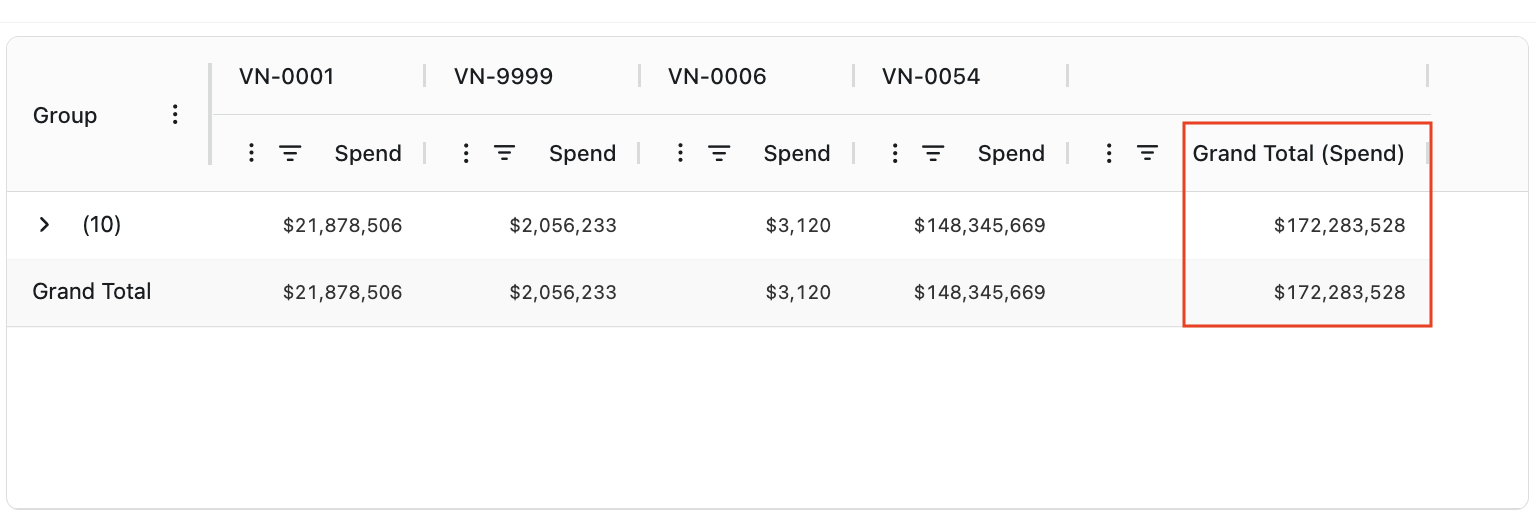
Task: Click the VN-0001 column group header
Action: click(286, 76)
